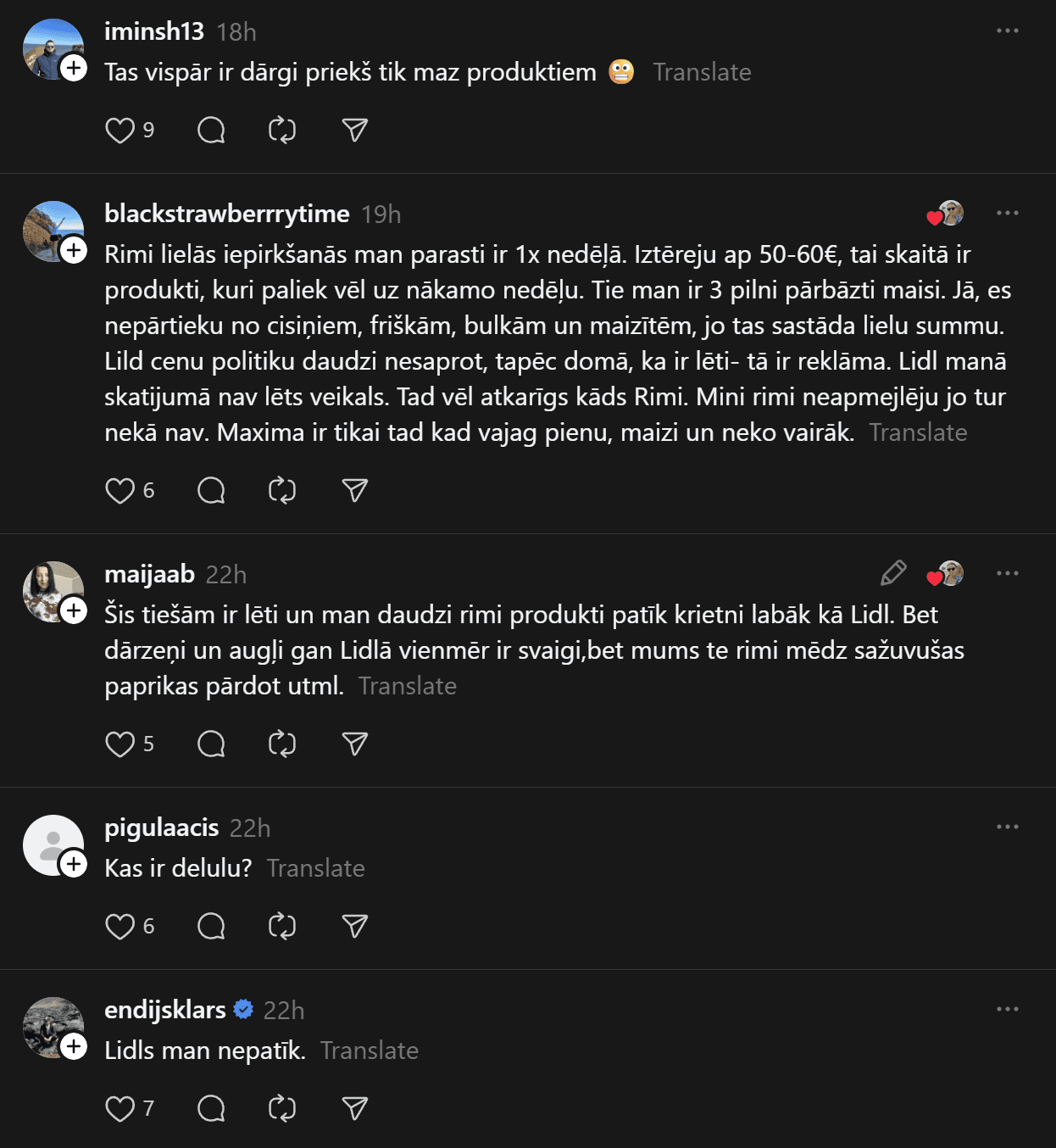
Task: Reply to pigulaacis's "Kas ir delulu?" comment
Action: coord(211,927)
